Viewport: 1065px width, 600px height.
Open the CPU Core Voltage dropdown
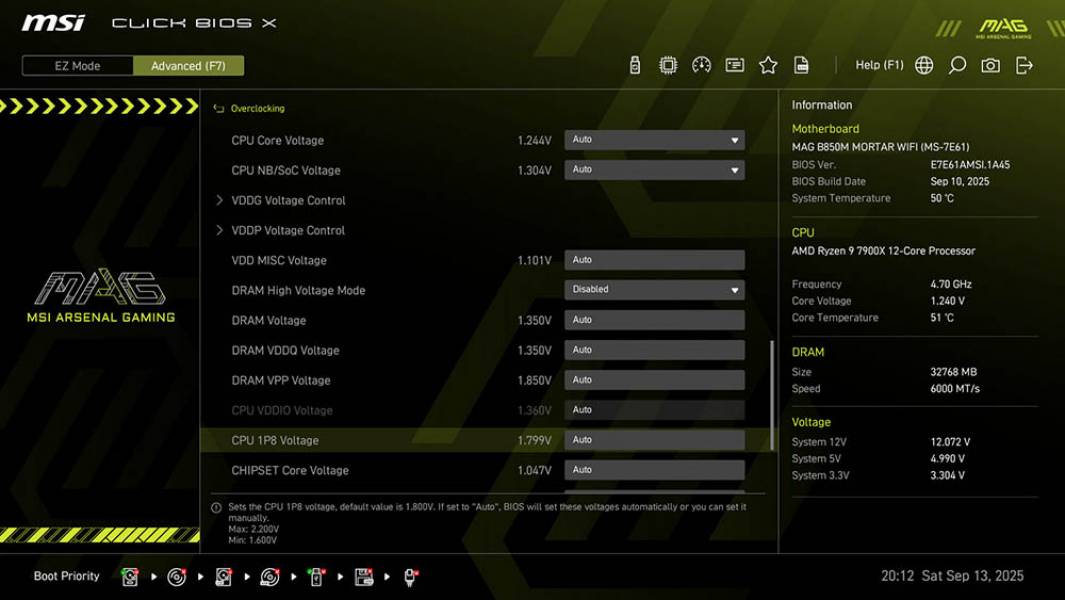pyautogui.click(x=655, y=140)
